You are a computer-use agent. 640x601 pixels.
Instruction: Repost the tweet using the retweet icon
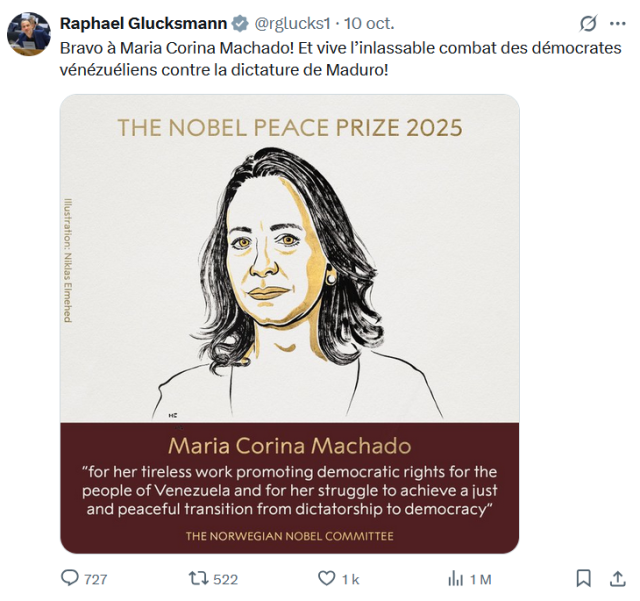tap(198, 578)
